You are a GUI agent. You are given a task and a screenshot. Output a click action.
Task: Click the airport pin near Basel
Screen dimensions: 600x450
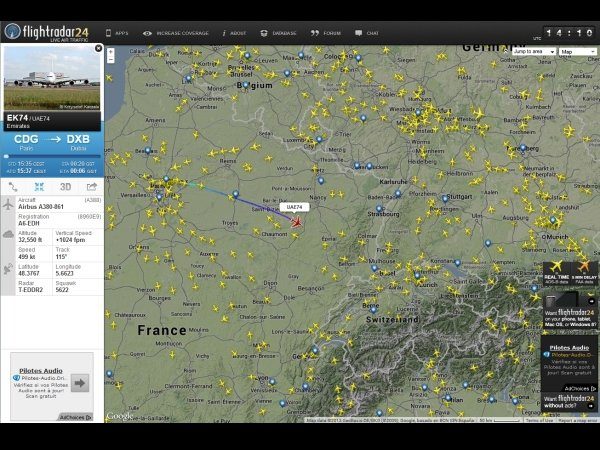[x=374, y=268]
